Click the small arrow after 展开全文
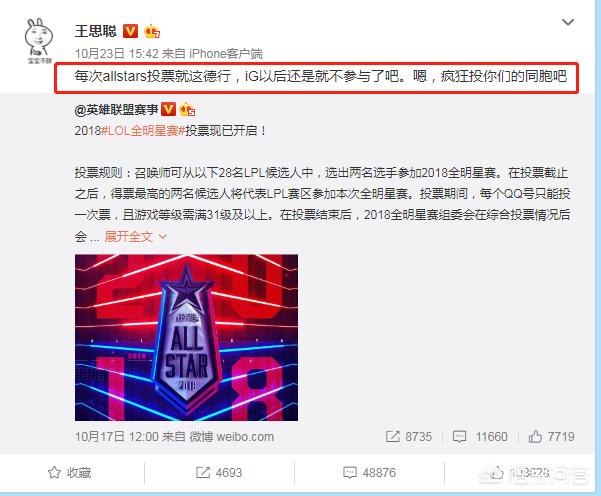The width and height of the screenshot is (601, 496). pyautogui.click(x=163, y=237)
